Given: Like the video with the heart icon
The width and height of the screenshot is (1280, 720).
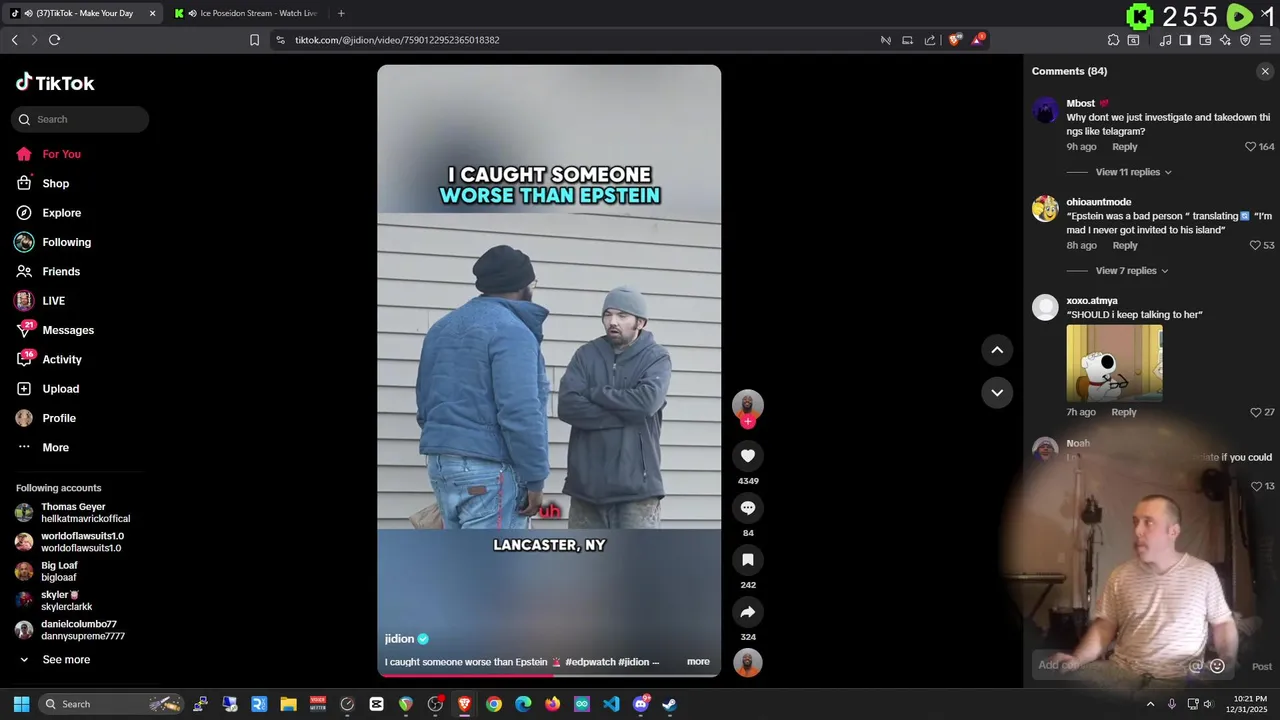Looking at the screenshot, I should click(748, 456).
